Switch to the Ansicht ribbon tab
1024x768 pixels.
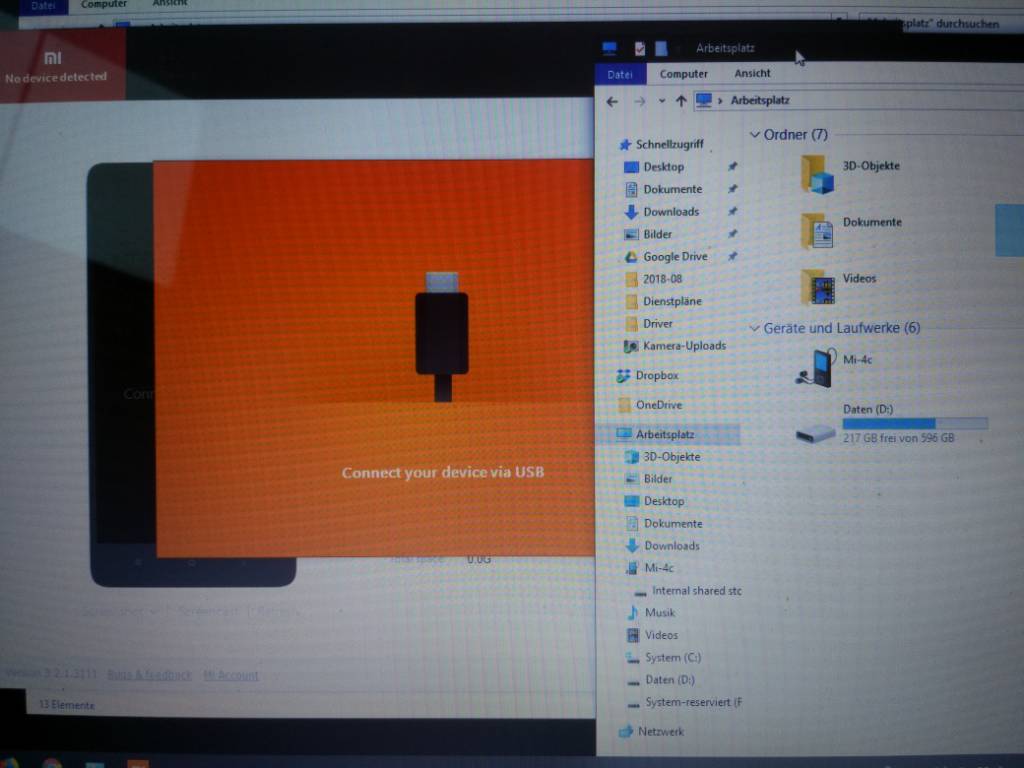point(752,74)
